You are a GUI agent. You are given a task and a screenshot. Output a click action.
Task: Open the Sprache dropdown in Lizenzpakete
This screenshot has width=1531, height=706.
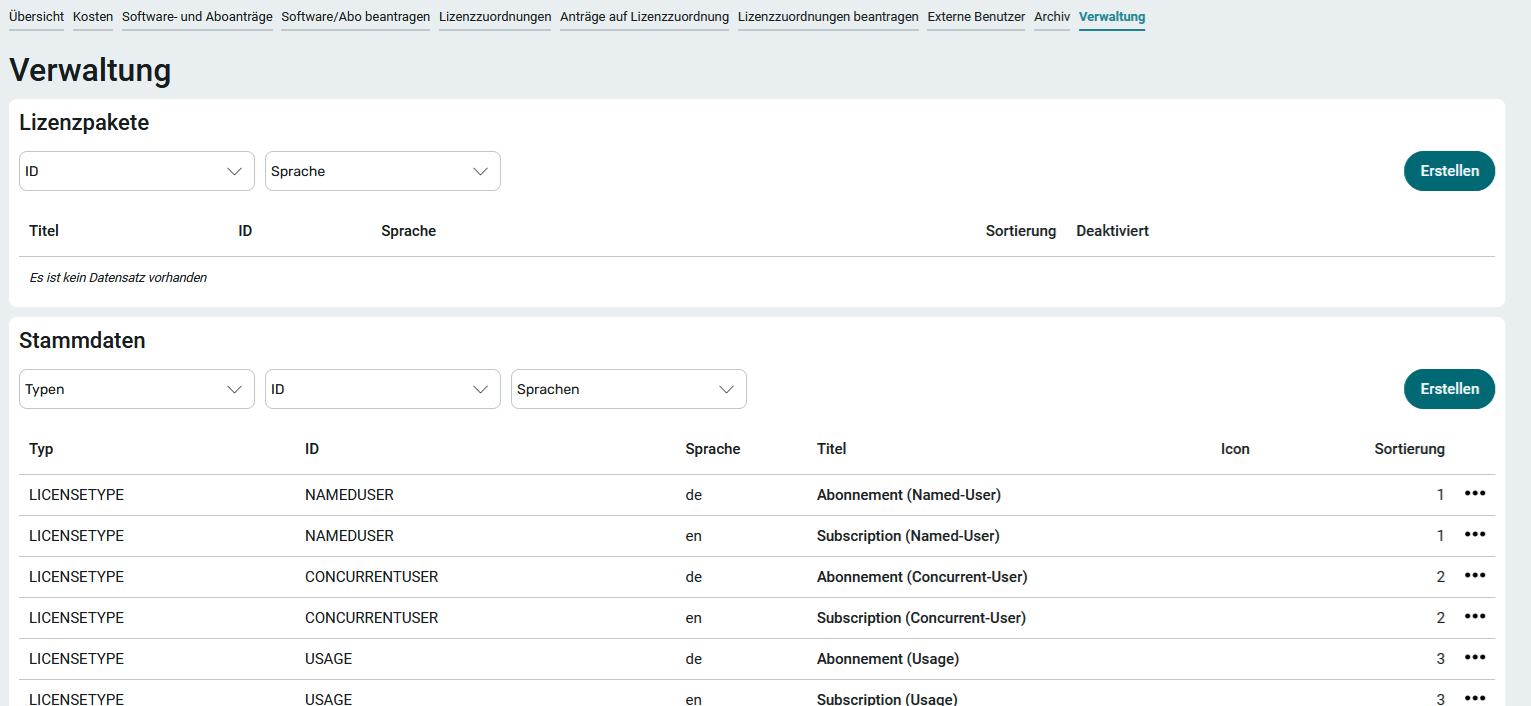coord(382,171)
